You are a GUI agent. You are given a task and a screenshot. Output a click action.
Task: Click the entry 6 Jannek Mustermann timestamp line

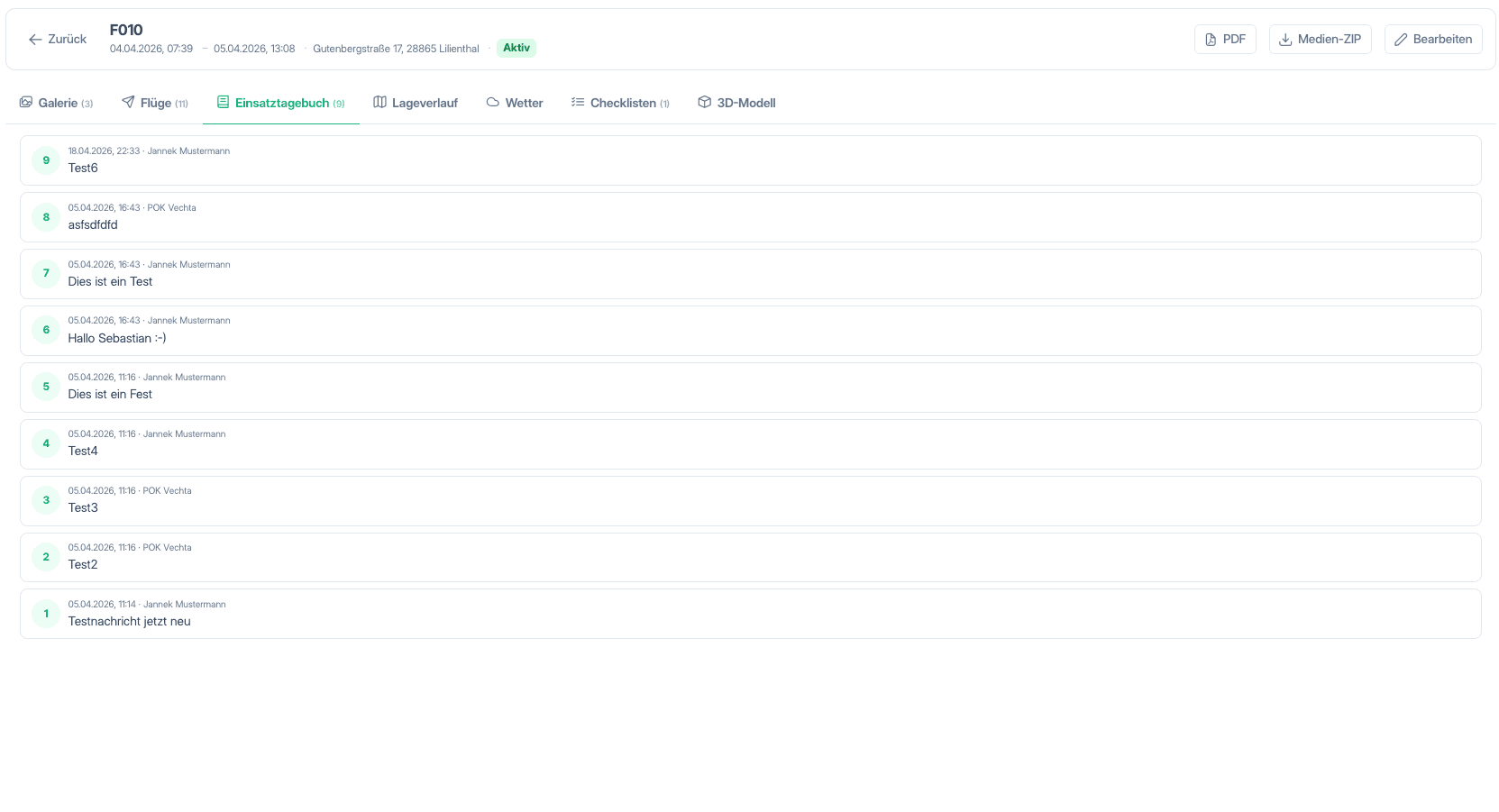click(149, 321)
